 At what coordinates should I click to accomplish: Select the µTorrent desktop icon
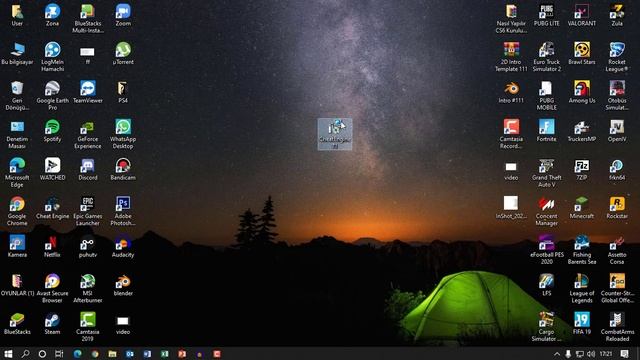point(123,54)
